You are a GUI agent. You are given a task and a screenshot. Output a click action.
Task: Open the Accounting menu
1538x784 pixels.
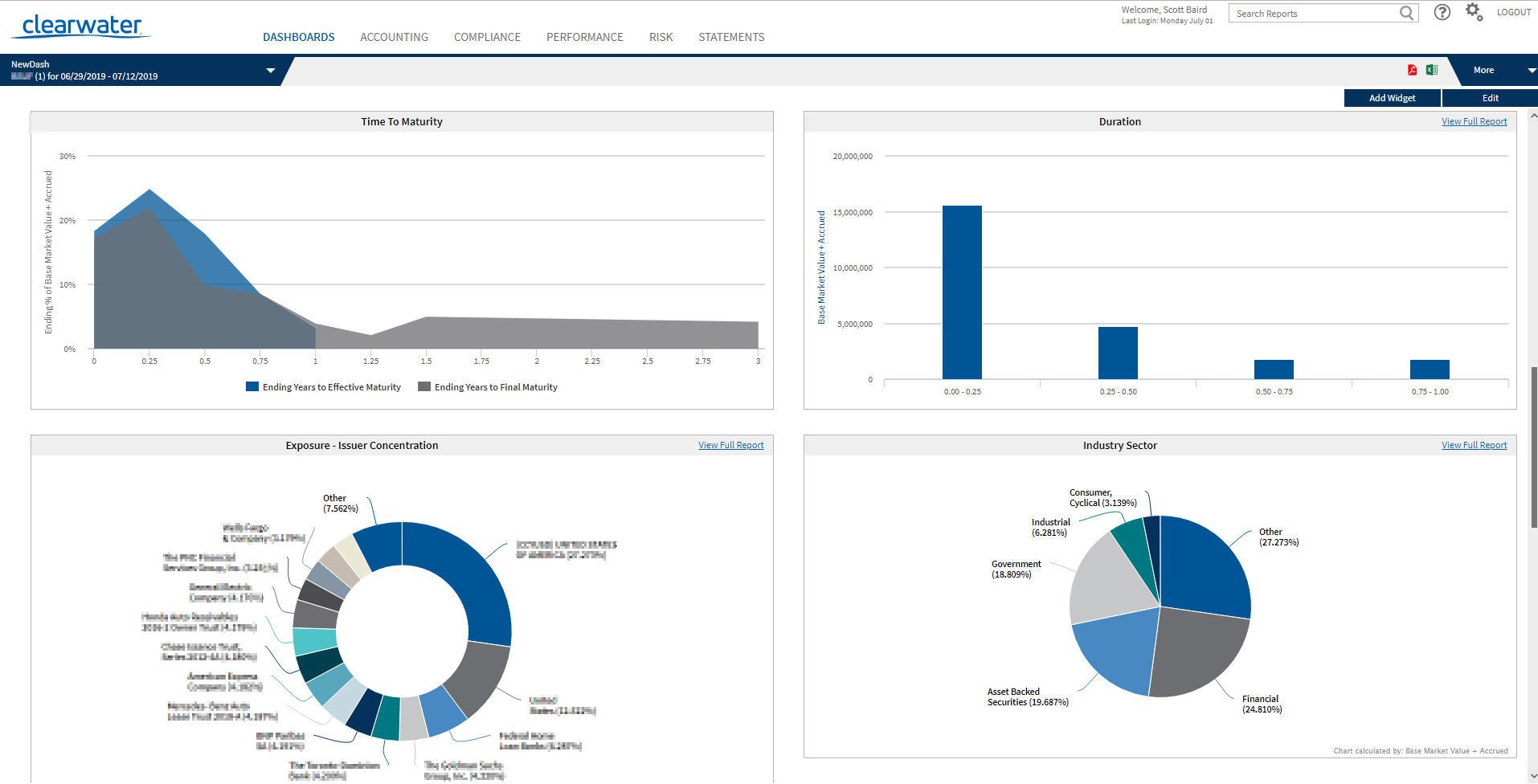point(395,37)
